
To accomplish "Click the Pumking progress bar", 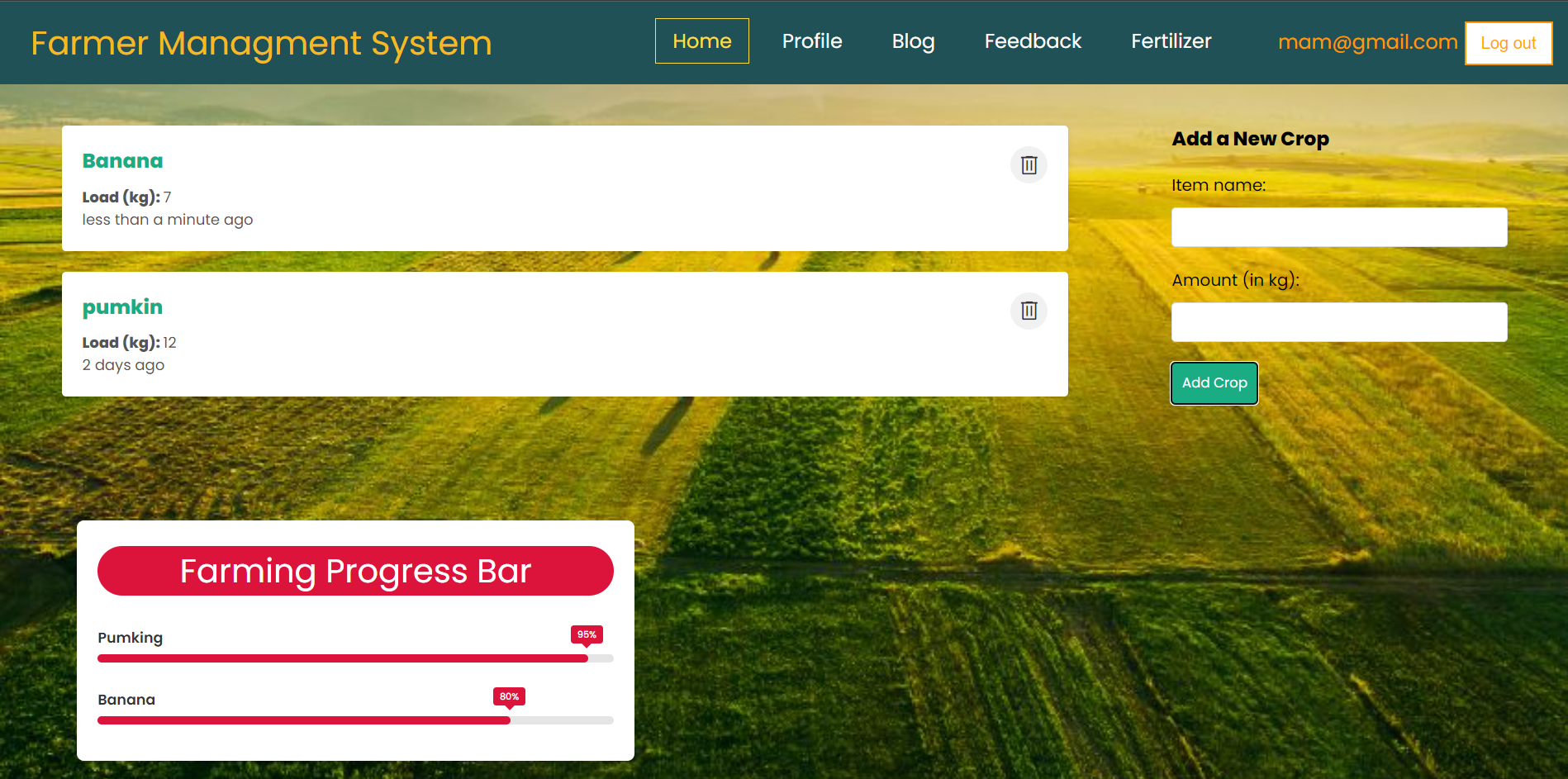I will click(x=355, y=658).
